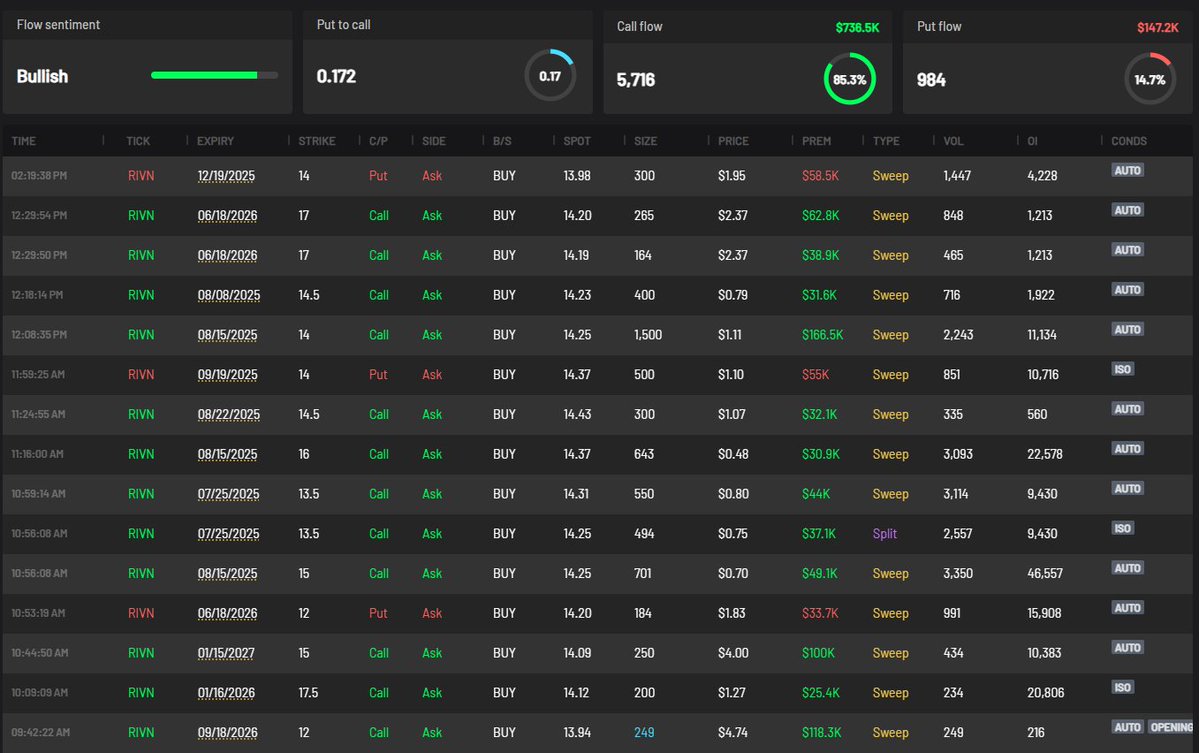
Task: Open expiry 09/19/2025 link
Action: pos(227,375)
